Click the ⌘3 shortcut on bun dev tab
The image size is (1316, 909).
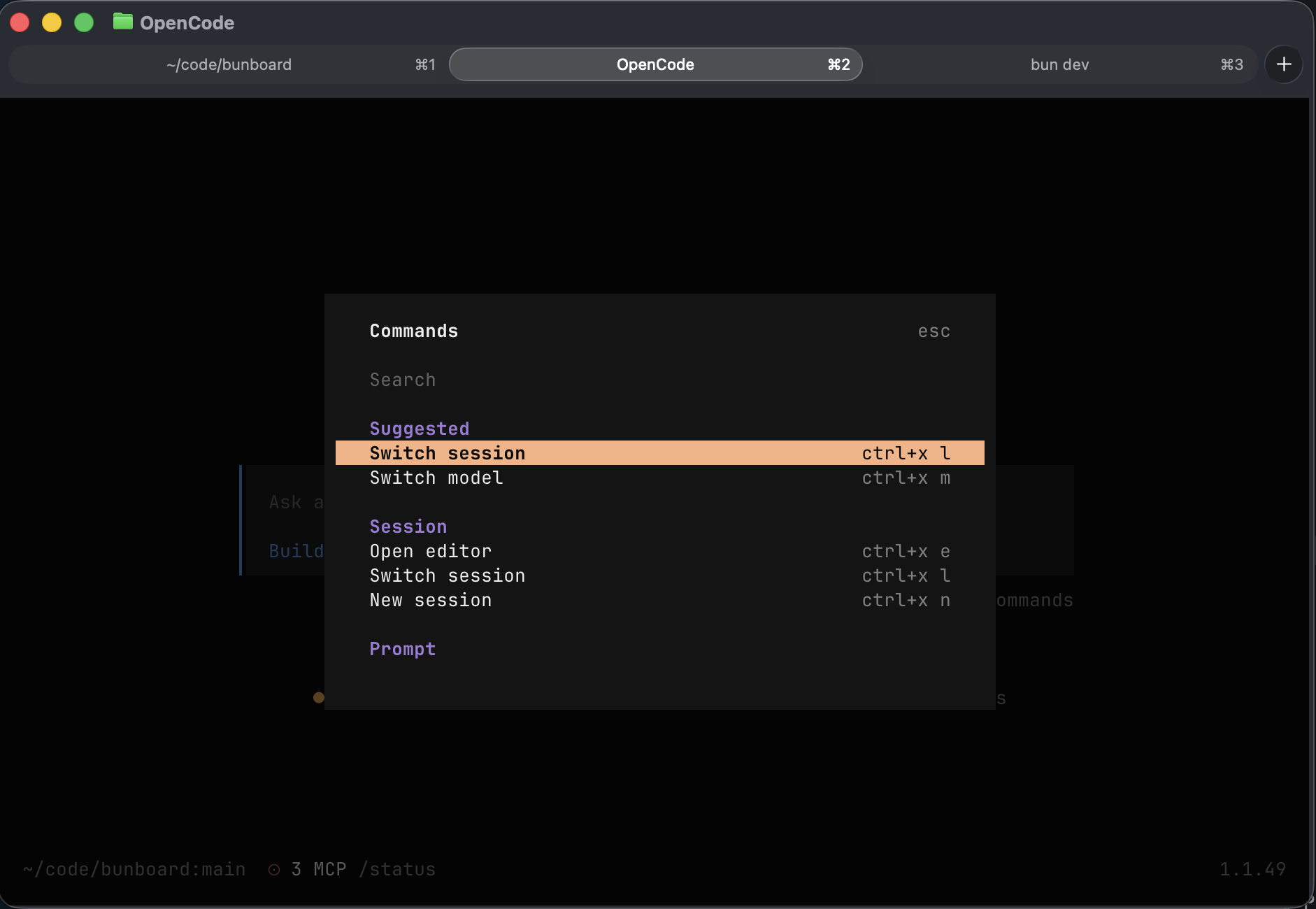1232,64
